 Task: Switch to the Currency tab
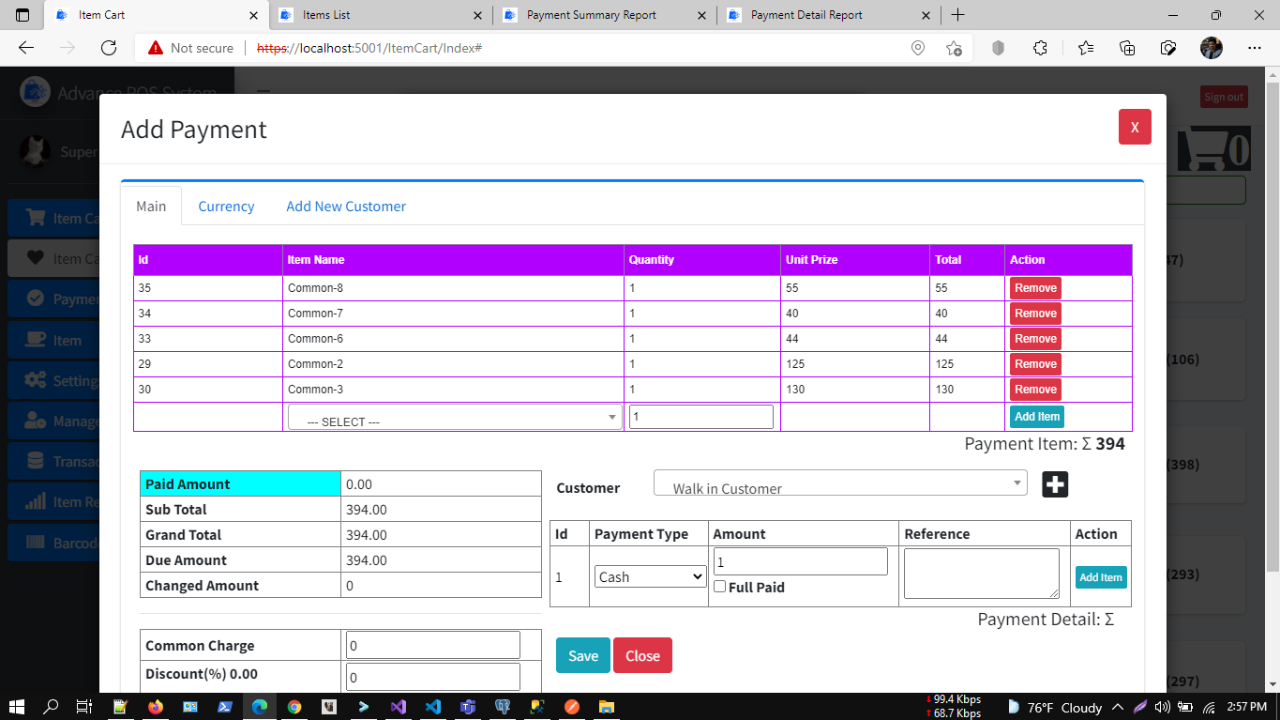point(226,206)
